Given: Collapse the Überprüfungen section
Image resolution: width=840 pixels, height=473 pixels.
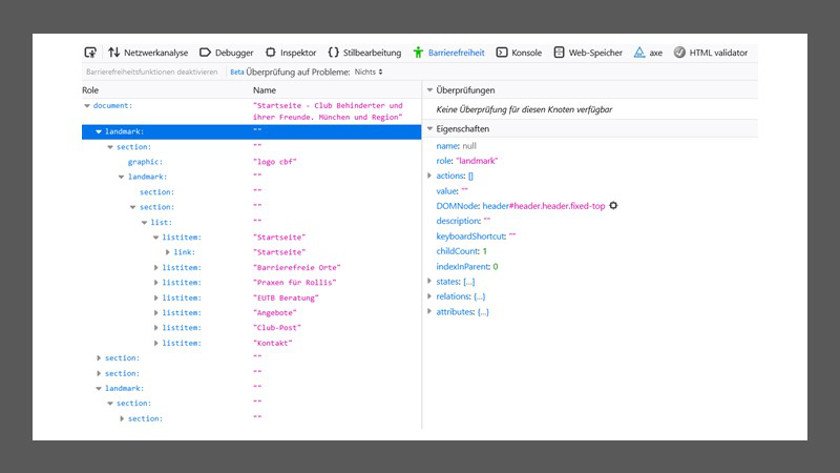Looking at the screenshot, I should [430, 90].
